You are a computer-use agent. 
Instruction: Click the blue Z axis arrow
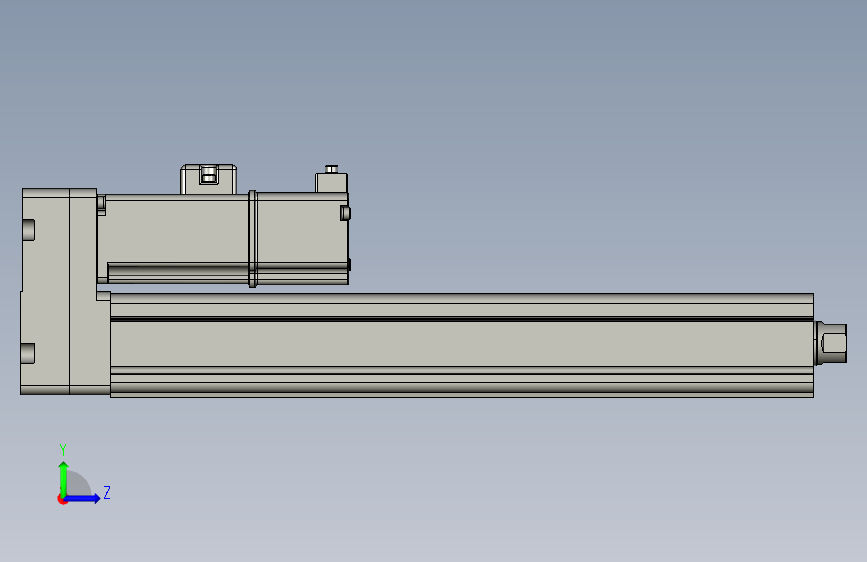pos(83,498)
